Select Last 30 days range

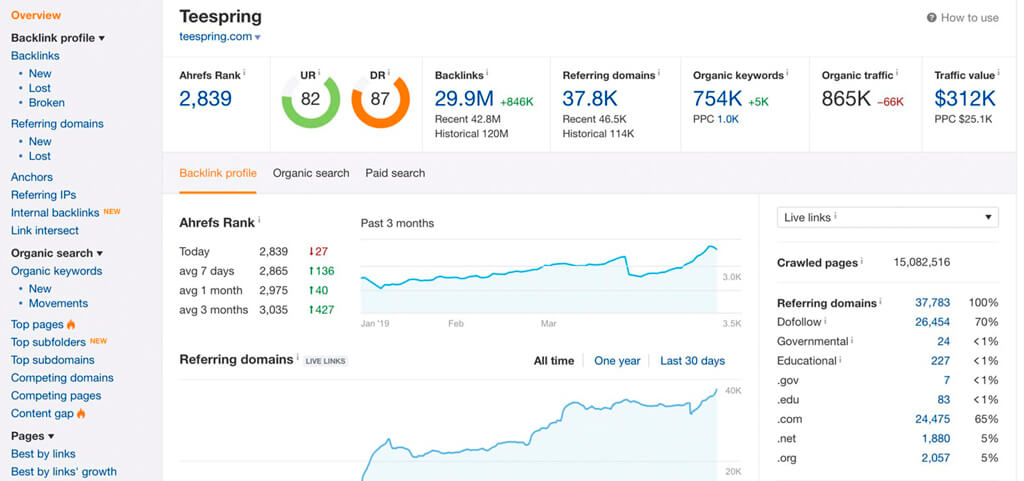(x=692, y=360)
